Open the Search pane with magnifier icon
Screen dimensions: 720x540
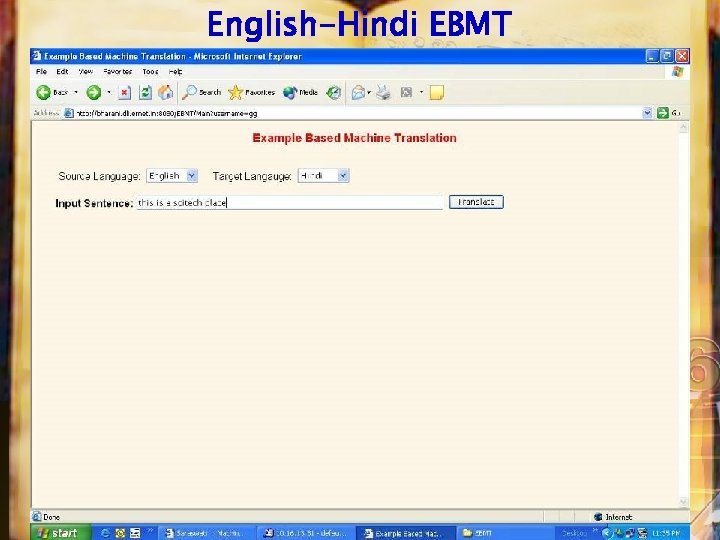click(189, 92)
